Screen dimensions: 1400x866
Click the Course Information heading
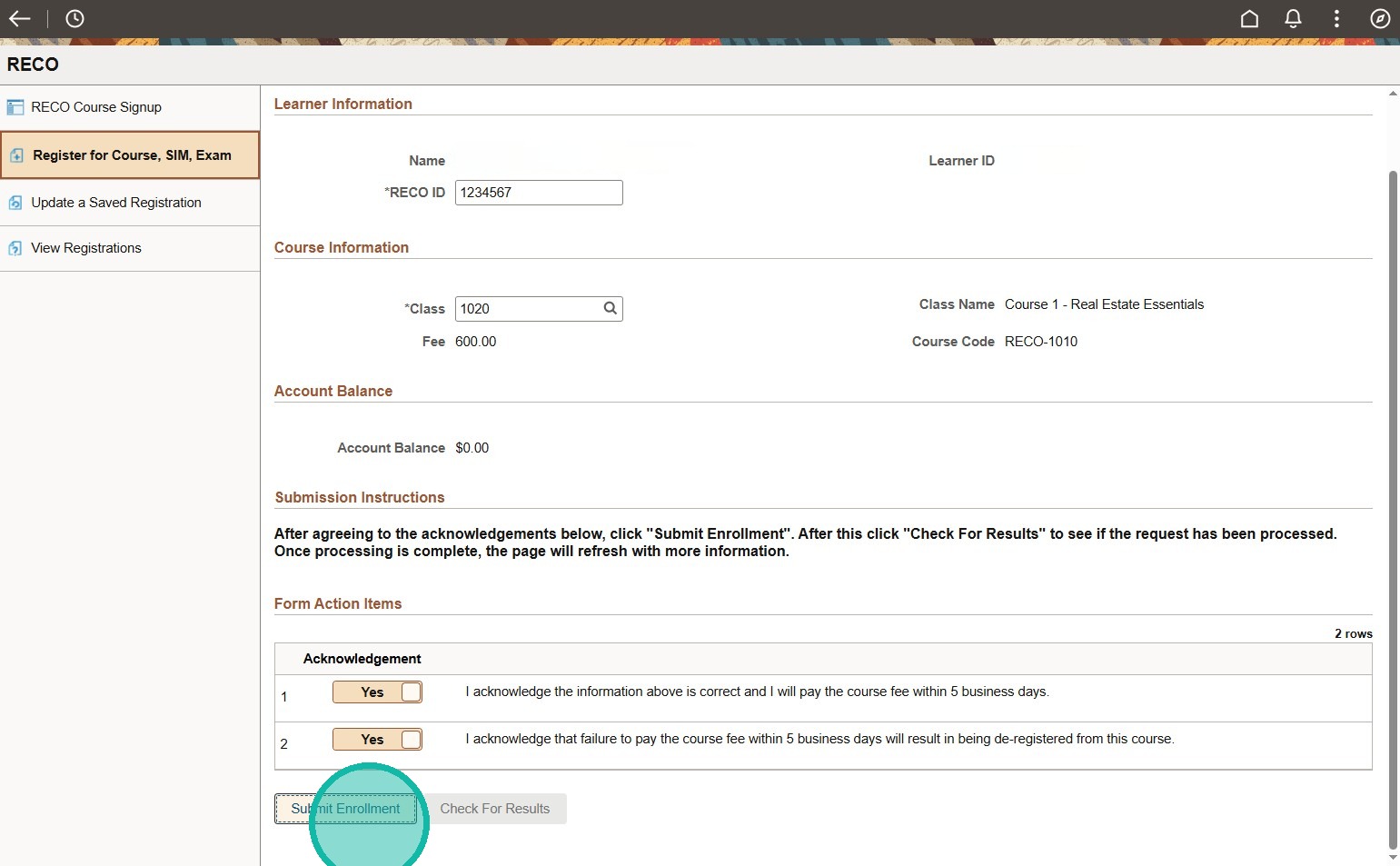(x=342, y=248)
